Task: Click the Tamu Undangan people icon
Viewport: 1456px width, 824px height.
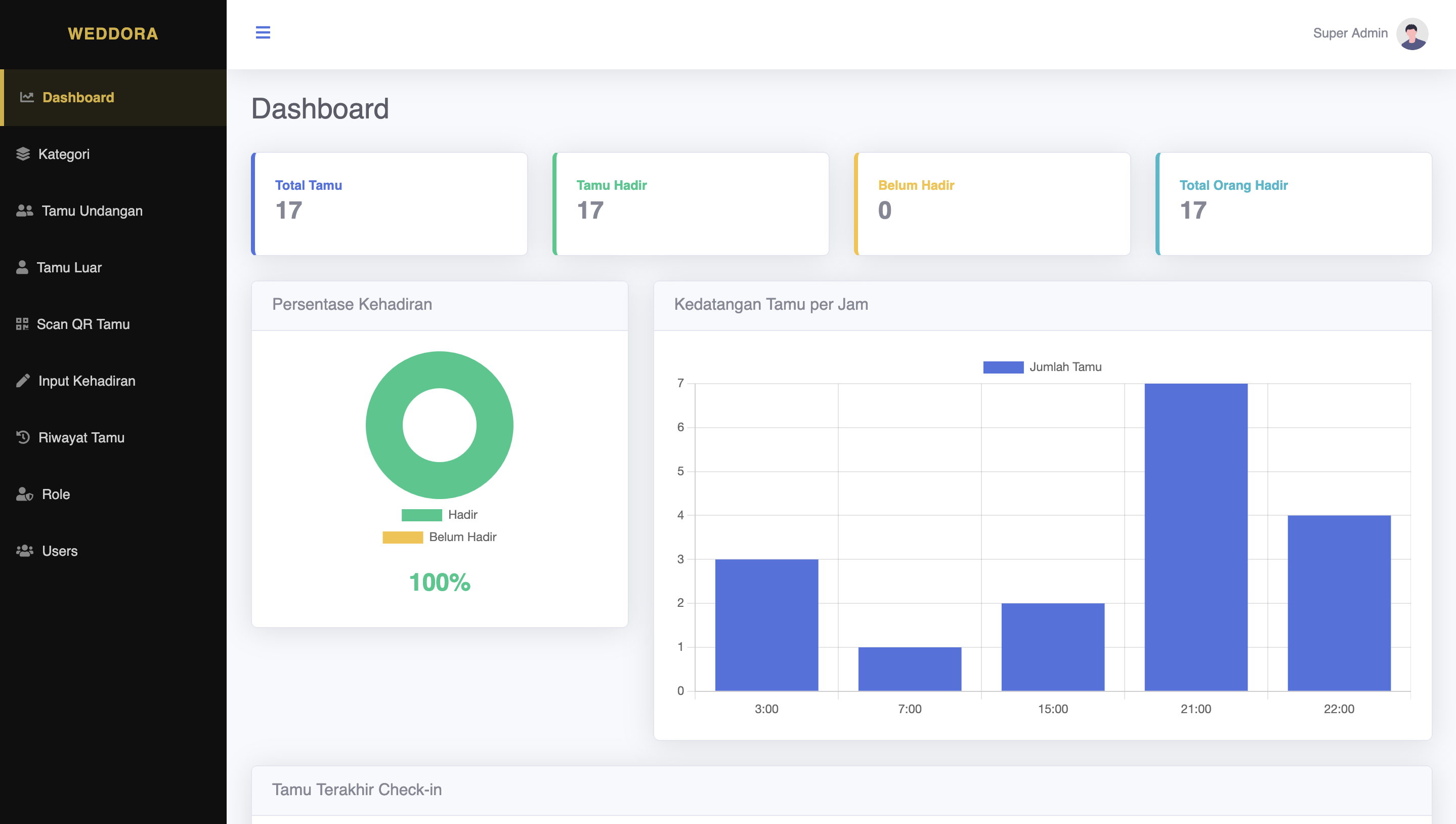Action: click(x=24, y=211)
